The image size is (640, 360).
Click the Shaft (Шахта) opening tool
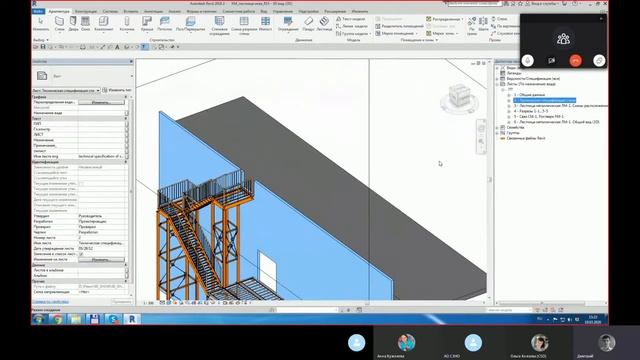(x=483, y=24)
